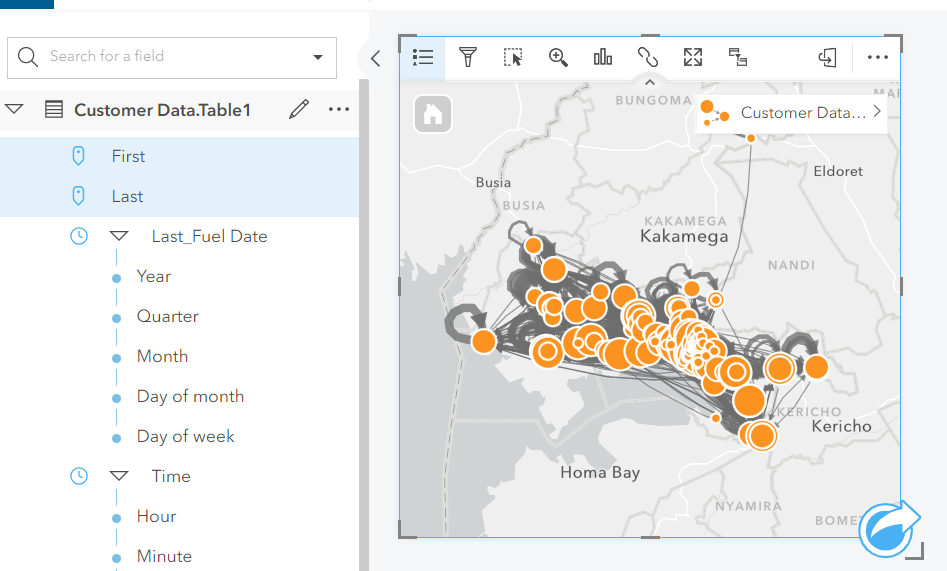The width and height of the screenshot is (947, 571).
Task: Collapse the Time field group
Action: 120,477
